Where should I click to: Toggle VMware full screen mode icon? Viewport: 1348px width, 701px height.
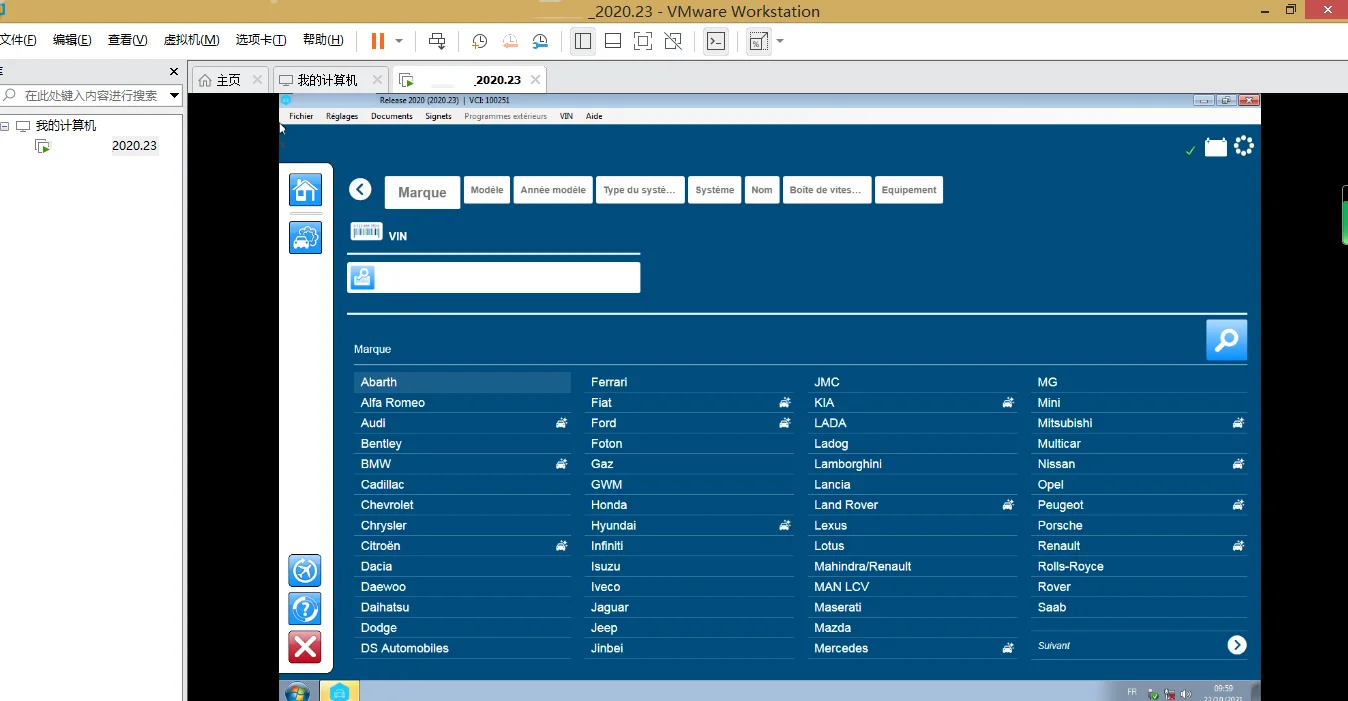click(643, 41)
